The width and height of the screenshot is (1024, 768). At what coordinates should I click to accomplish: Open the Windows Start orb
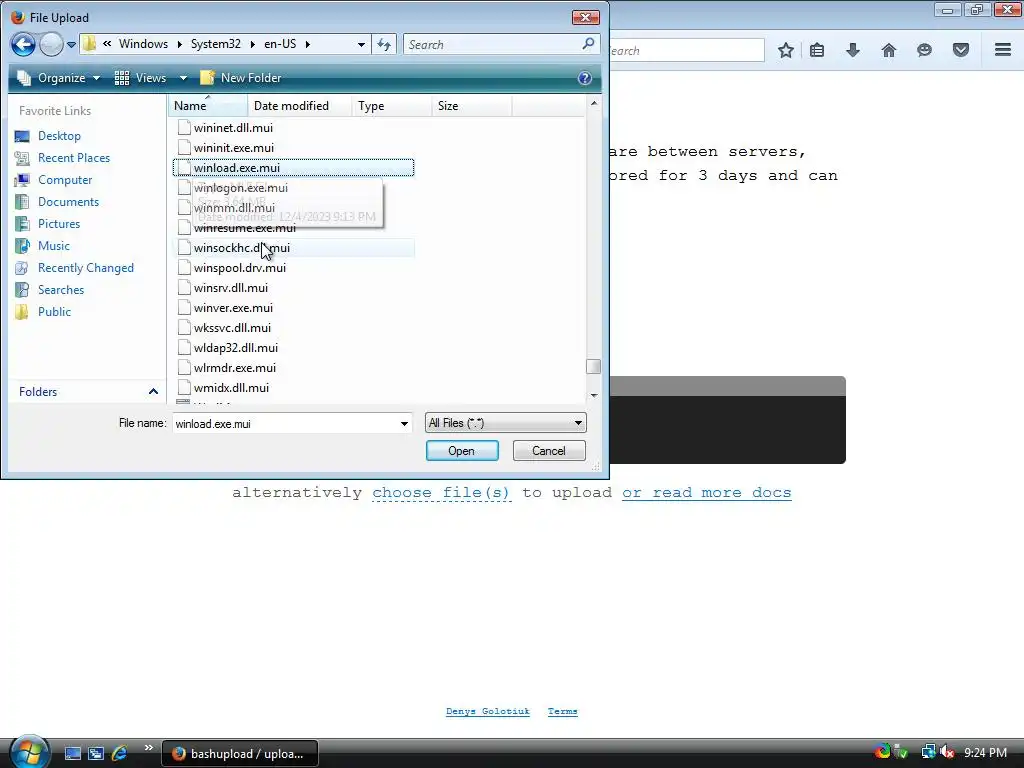pyautogui.click(x=29, y=752)
